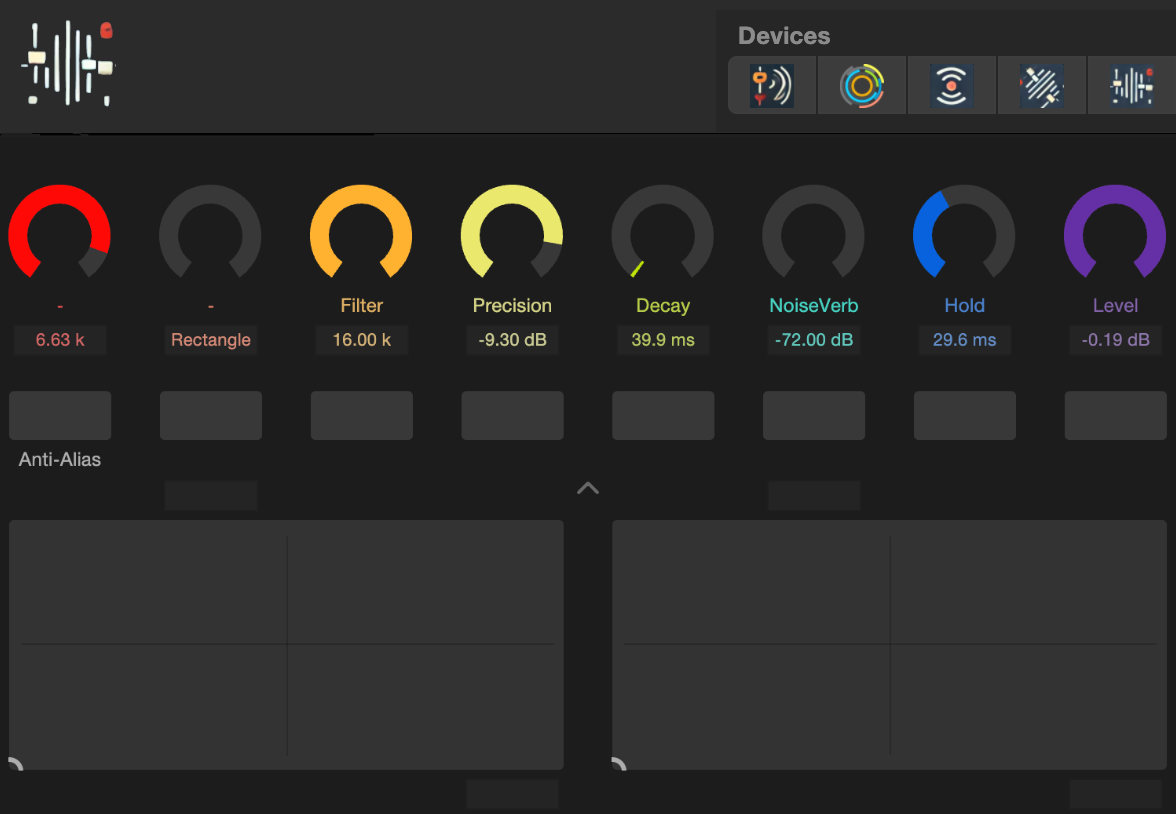Toggle the Anti-Alias button
The height and width of the screenshot is (814, 1176).
(60, 415)
